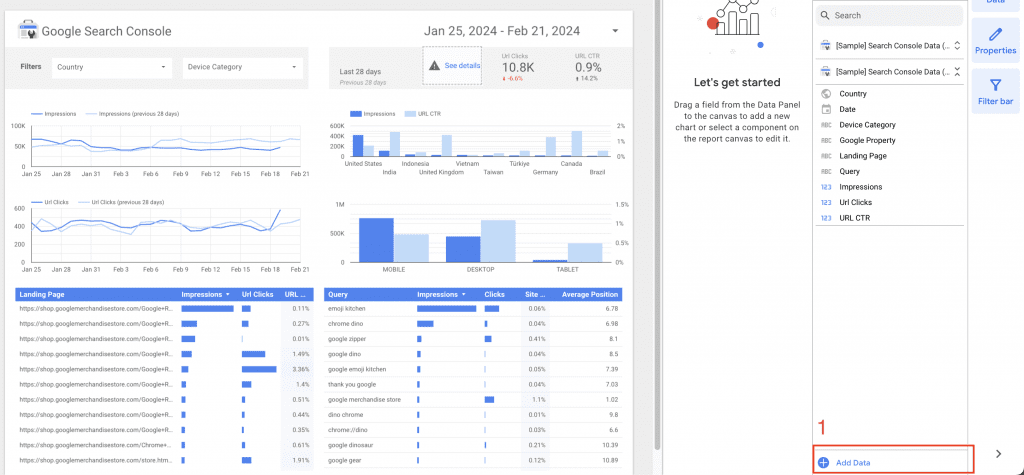1024x475 pixels.
Task: Click the 'emoji kitchen' query row
Action: 473,308
